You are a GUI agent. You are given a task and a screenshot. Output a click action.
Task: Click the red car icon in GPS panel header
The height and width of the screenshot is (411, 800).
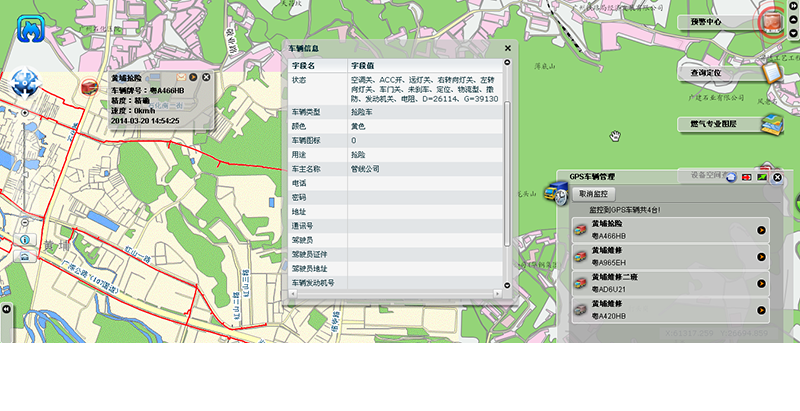click(x=746, y=178)
